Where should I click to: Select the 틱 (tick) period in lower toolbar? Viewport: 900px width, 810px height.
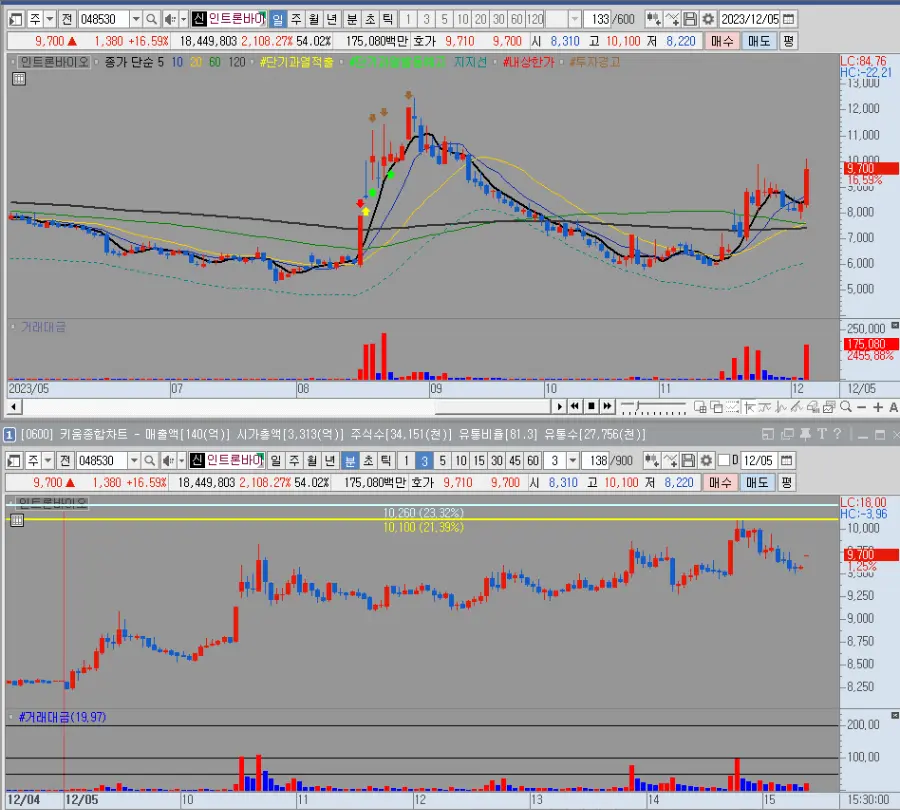386,460
